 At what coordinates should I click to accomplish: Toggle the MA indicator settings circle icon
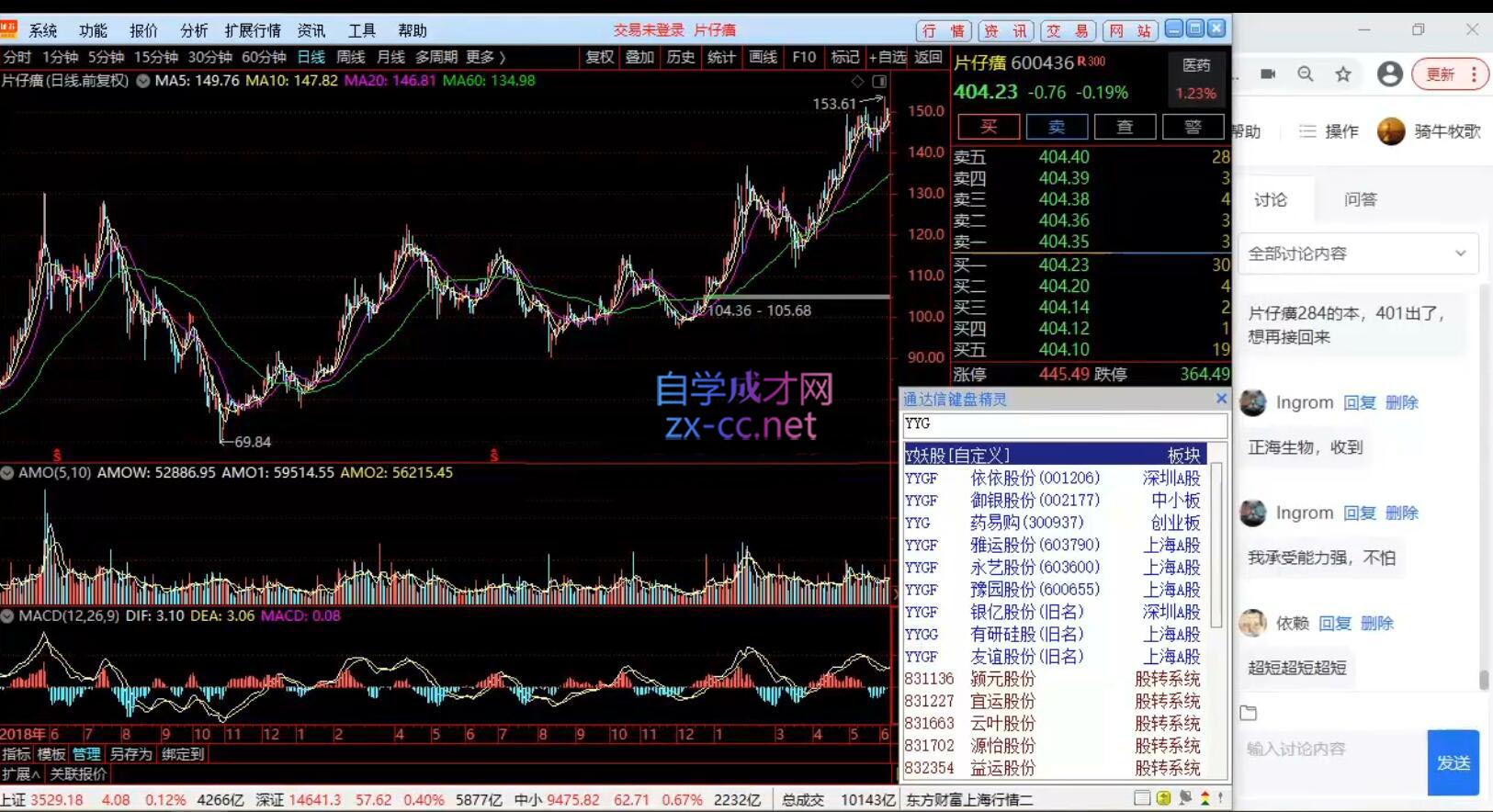[x=143, y=81]
